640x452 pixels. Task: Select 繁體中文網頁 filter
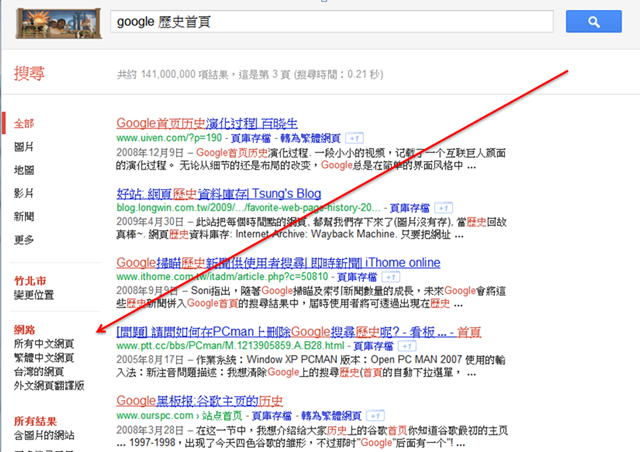(44, 358)
